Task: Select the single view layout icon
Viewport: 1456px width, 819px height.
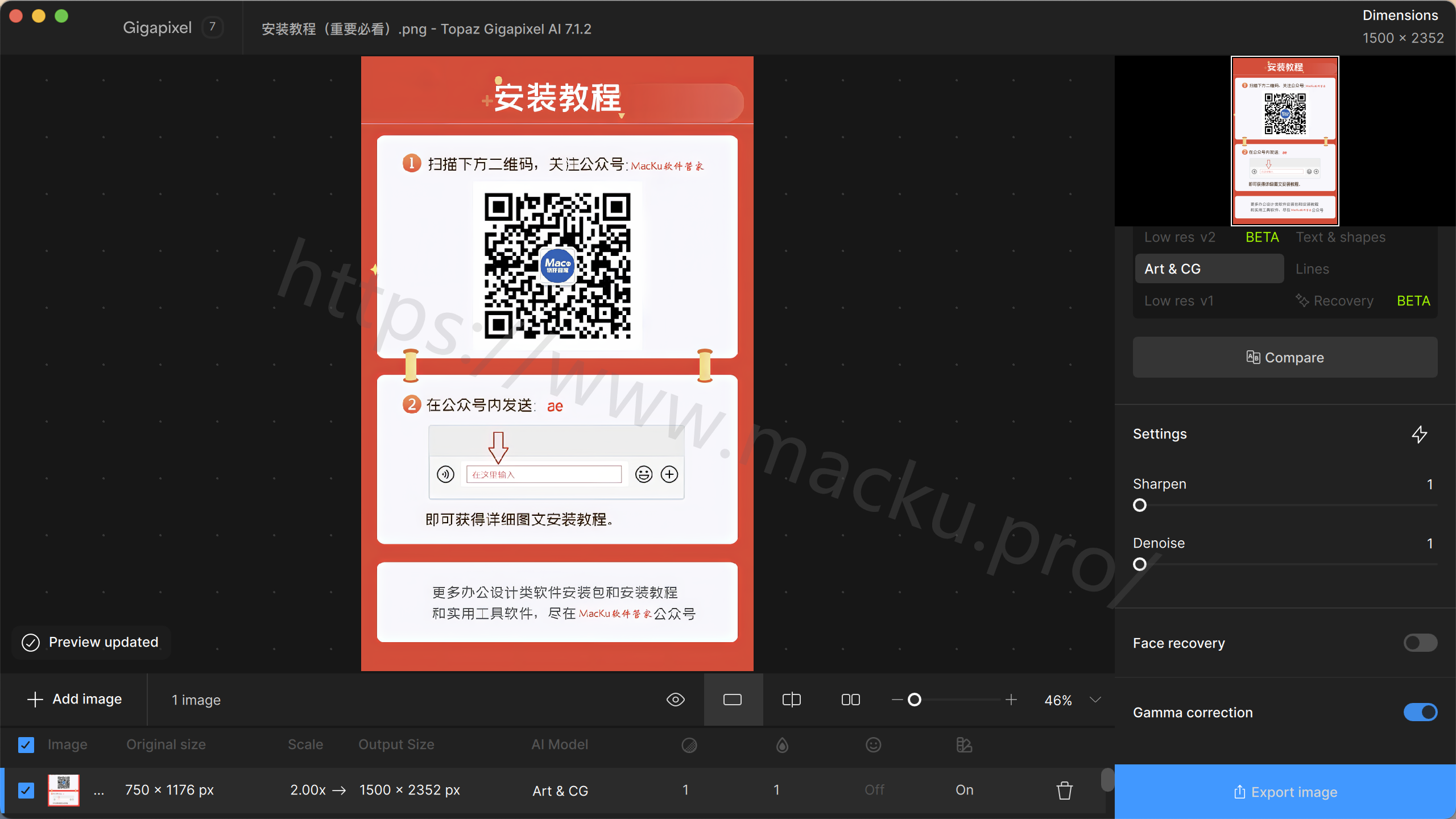Action: click(x=733, y=700)
